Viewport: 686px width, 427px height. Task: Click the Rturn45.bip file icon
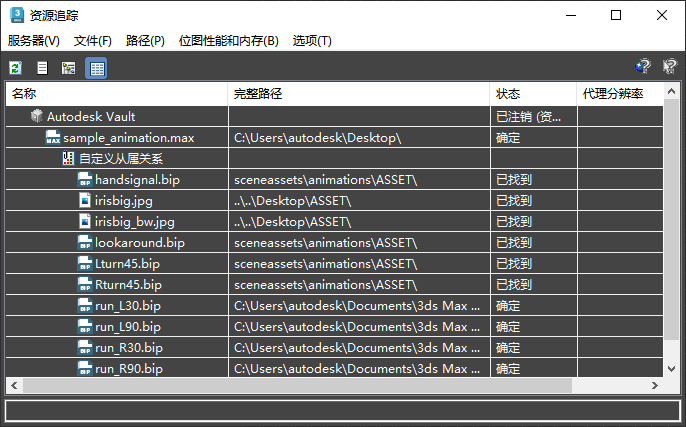pos(85,284)
